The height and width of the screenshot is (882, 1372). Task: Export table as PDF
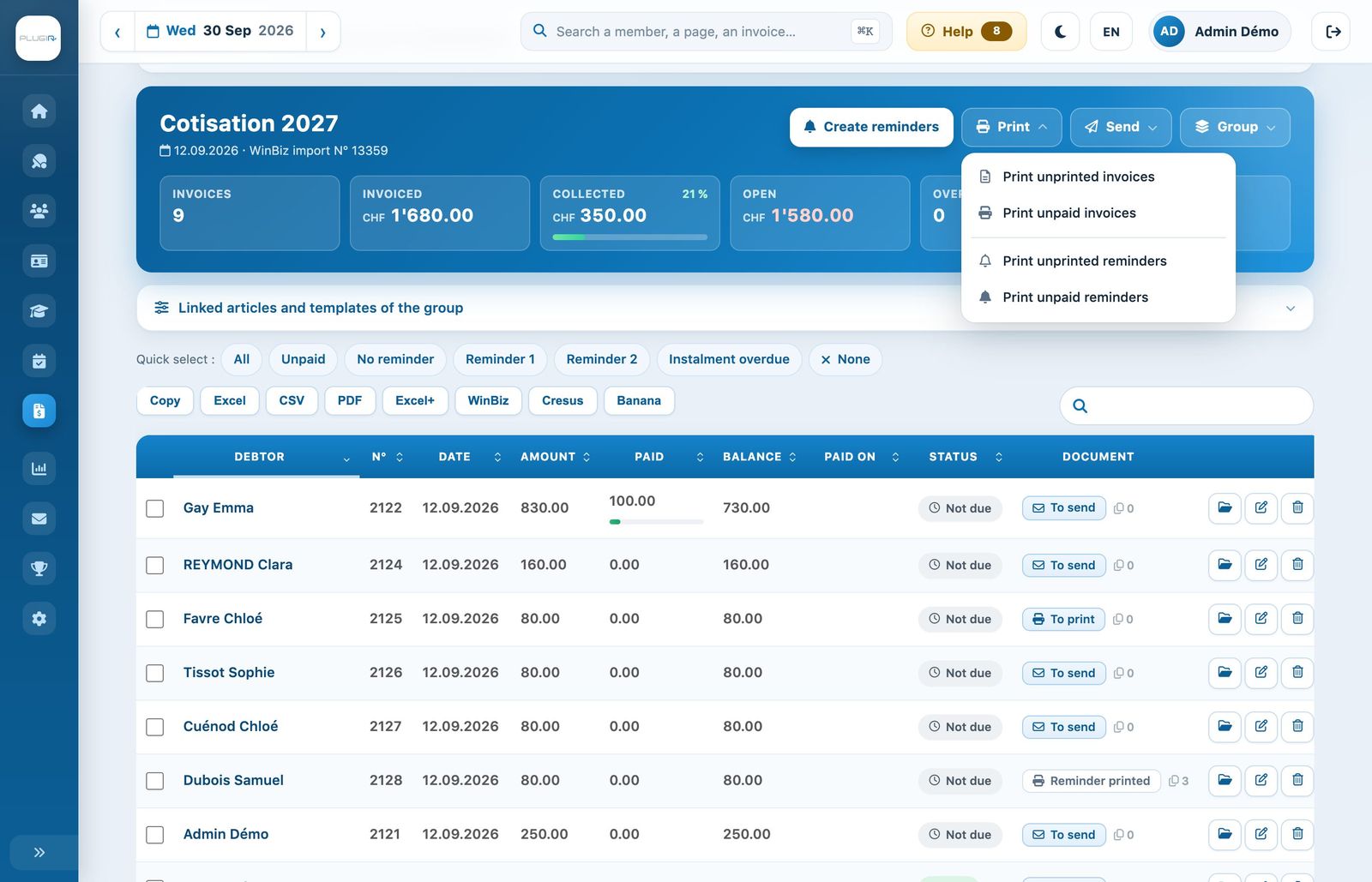[x=350, y=400]
